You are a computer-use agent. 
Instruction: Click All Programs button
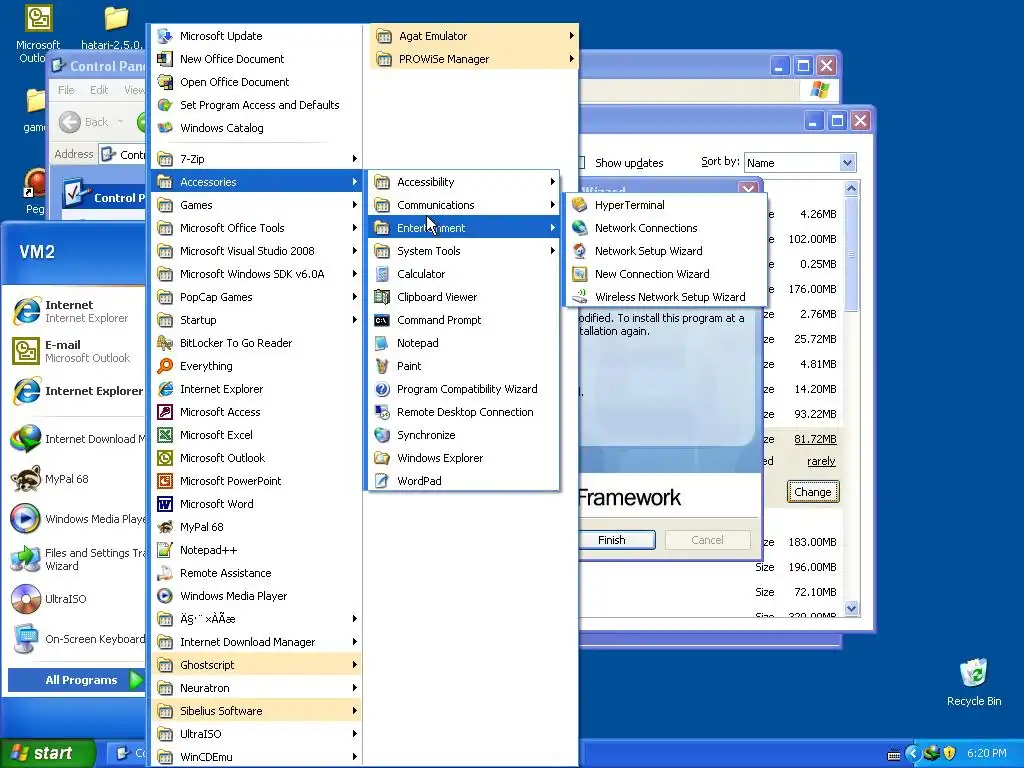click(x=76, y=680)
